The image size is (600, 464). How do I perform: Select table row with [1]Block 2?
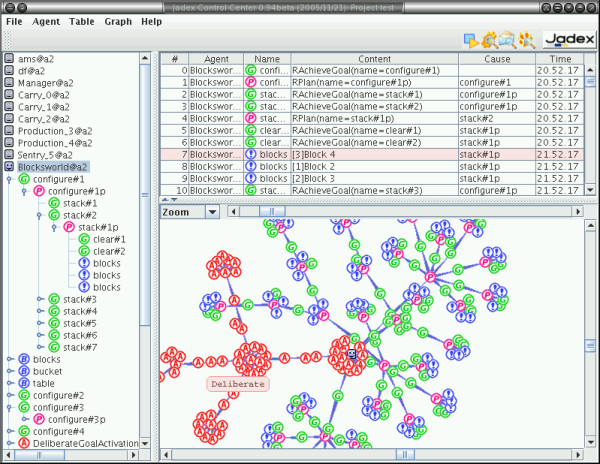[x=372, y=166]
